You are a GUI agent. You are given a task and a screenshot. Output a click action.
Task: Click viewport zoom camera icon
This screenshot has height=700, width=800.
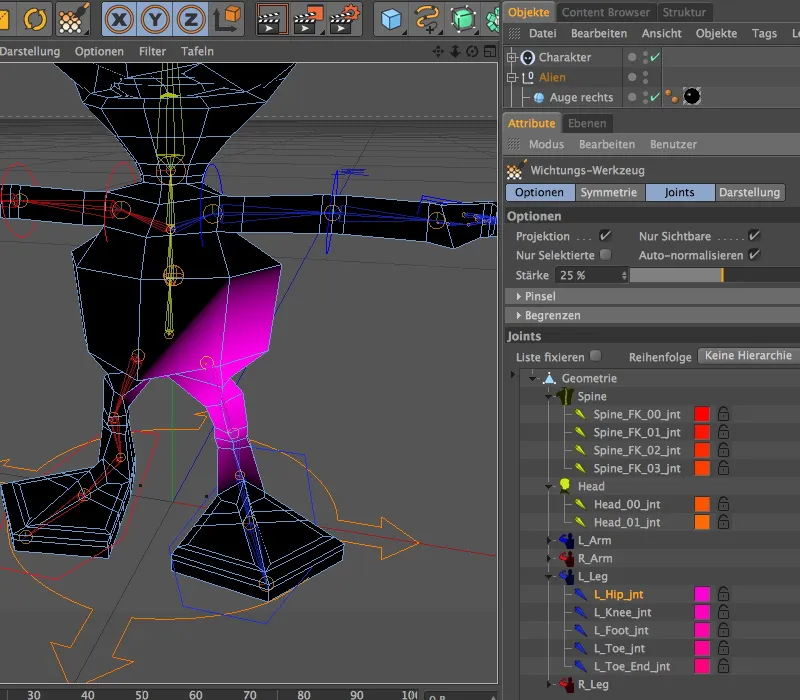pos(455,51)
